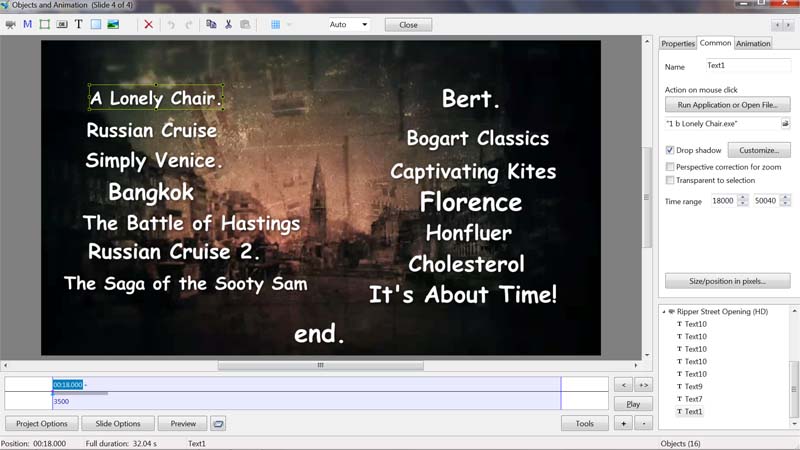This screenshot has width=800, height=450.
Task: Click the Redo arrow icon
Action: [x=188, y=24]
